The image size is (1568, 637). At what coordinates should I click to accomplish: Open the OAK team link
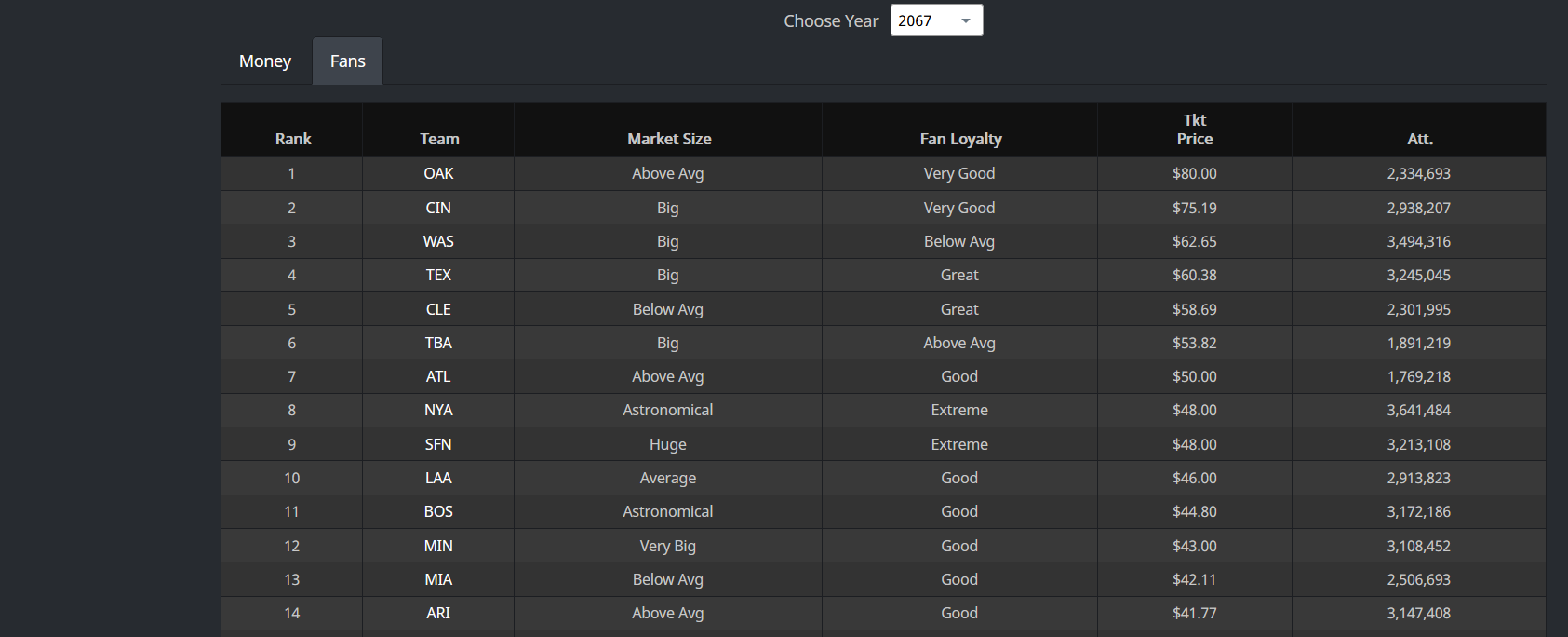(x=438, y=174)
